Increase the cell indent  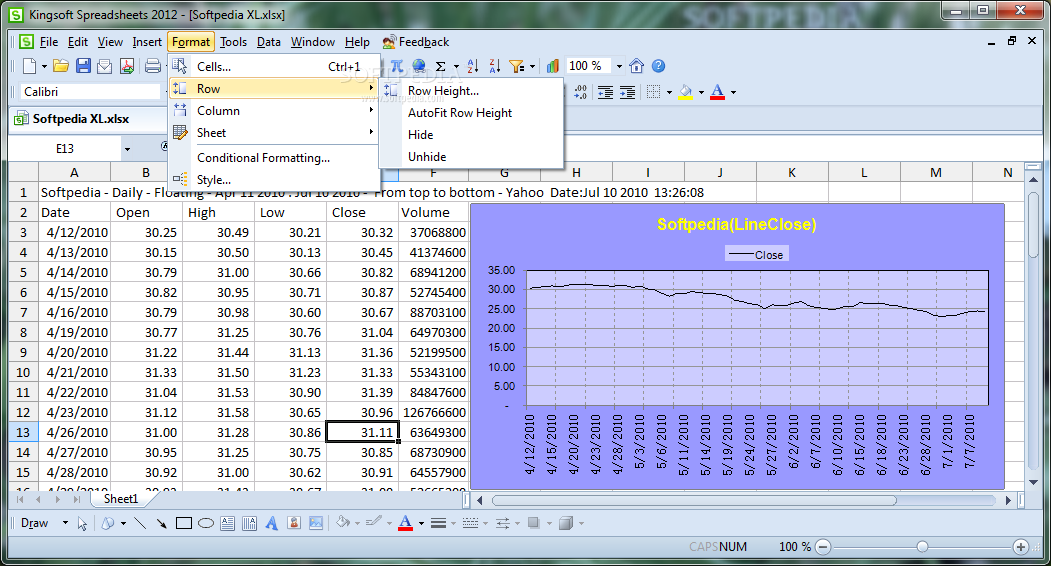tap(627, 92)
